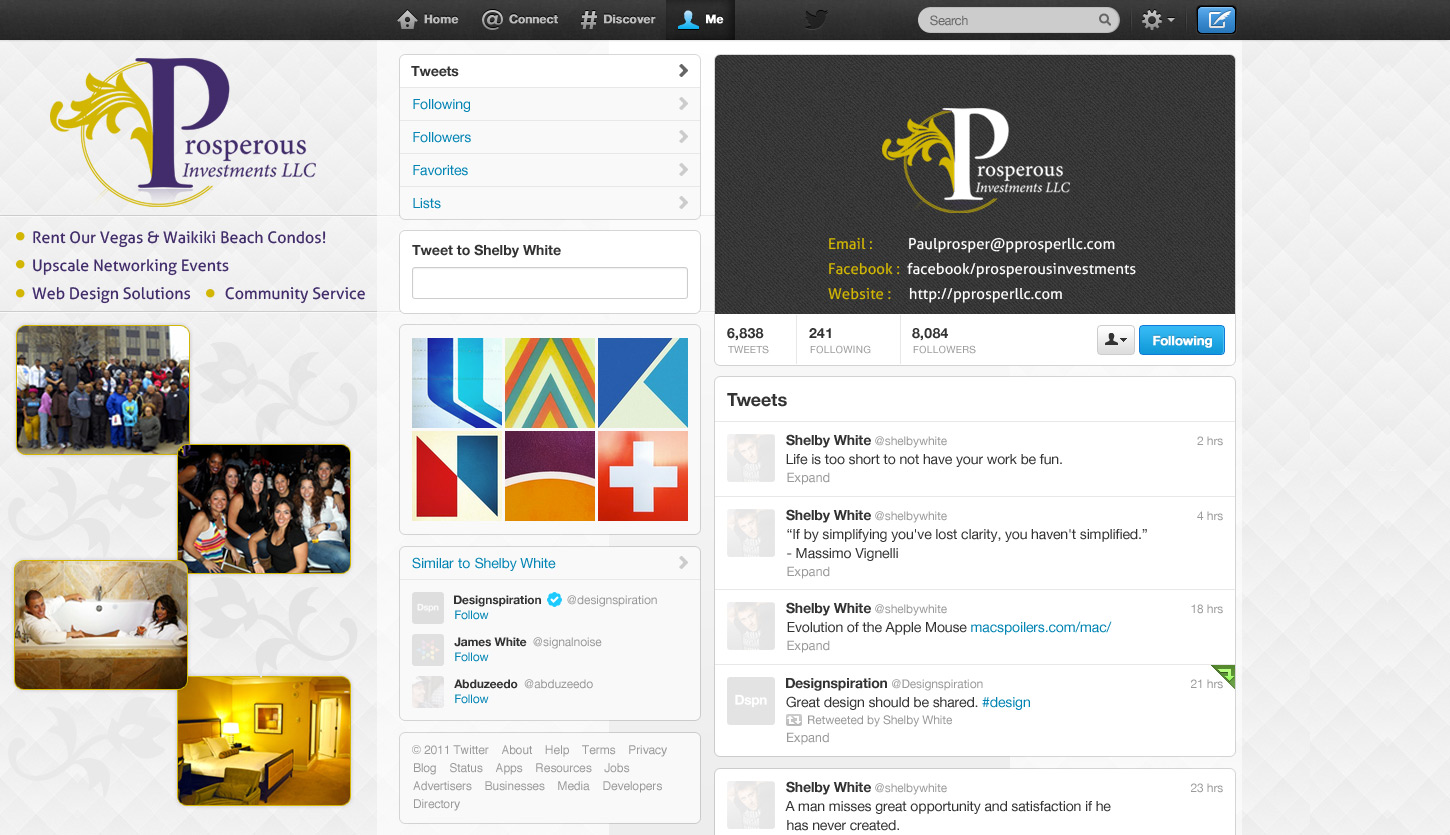This screenshot has width=1450, height=835.
Task: Select Tweets in profile sidebar
Action: pyautogui.click(x=550, y=71)
